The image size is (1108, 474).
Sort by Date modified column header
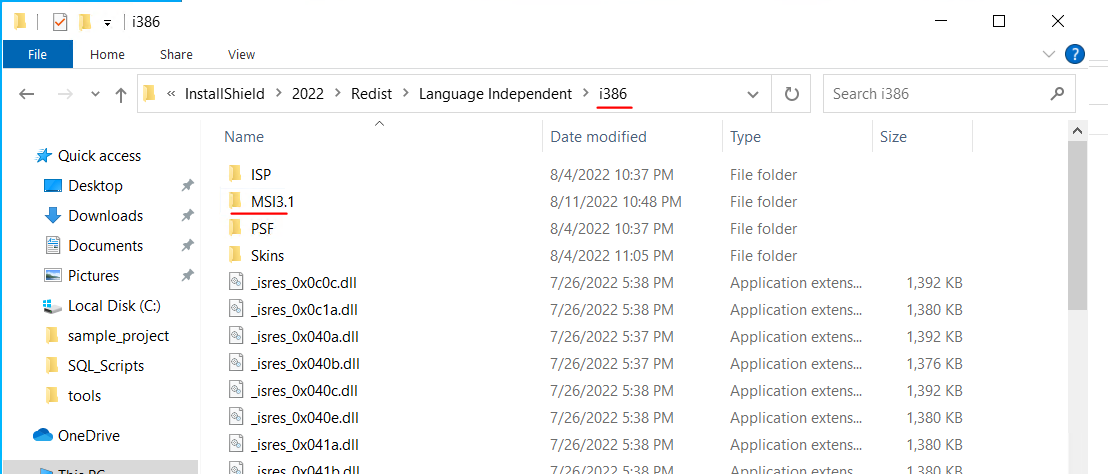pyautogui.click(x=598, y=137)
